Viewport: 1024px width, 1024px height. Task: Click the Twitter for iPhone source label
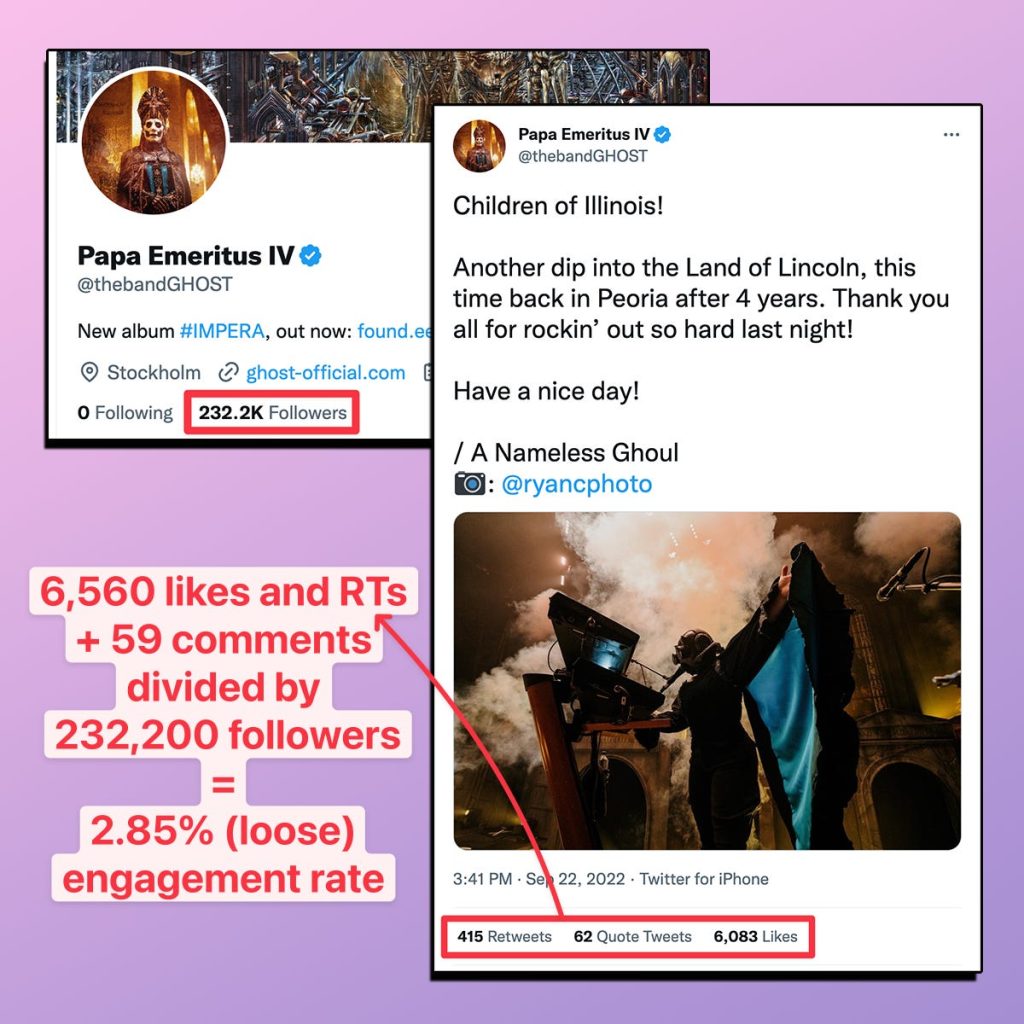point(703,879)
